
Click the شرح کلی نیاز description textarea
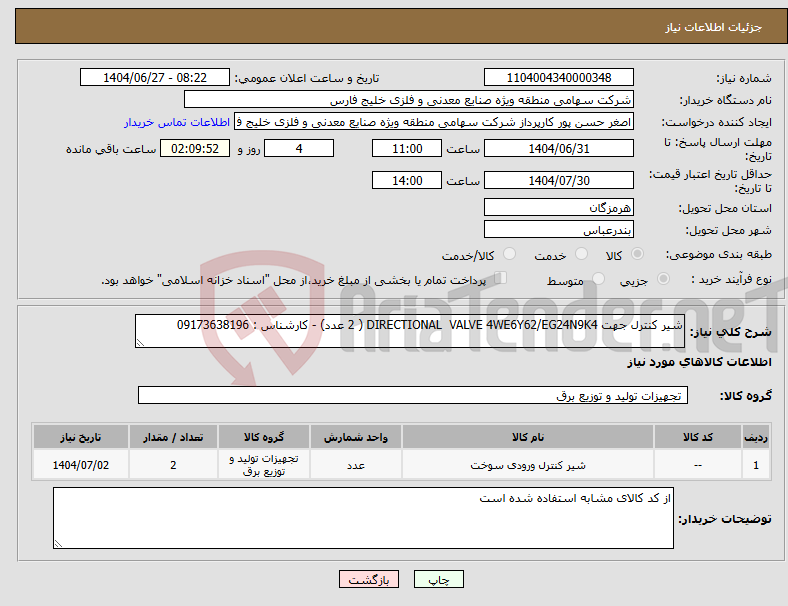point(410,331)
